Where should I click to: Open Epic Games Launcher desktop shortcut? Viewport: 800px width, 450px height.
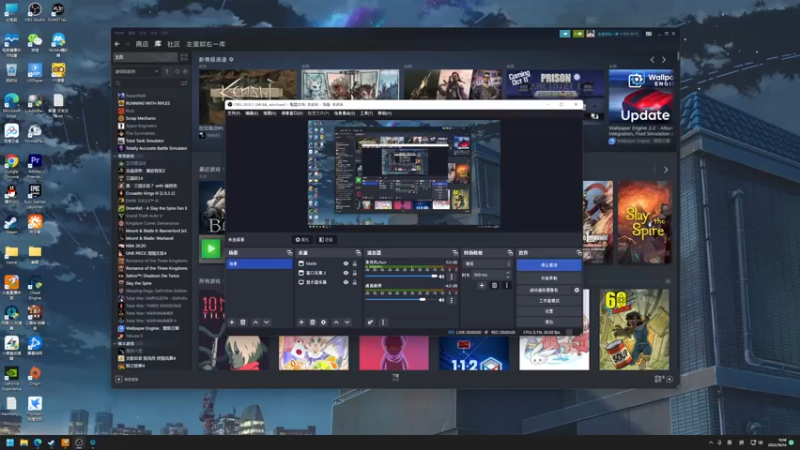tap(35, 196)
